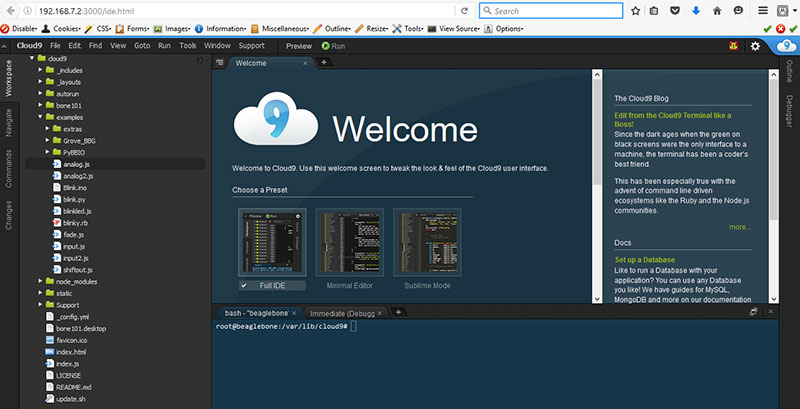Choose the Sublime Mode preset
Viewport: 800px width, 409px height.
coord(426,241)
